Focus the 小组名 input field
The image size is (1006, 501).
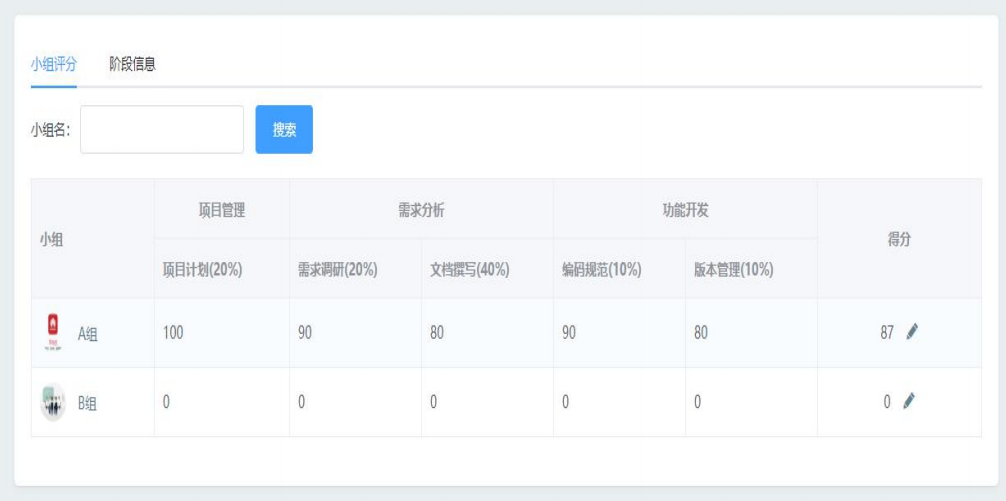(x=162, y=130)
